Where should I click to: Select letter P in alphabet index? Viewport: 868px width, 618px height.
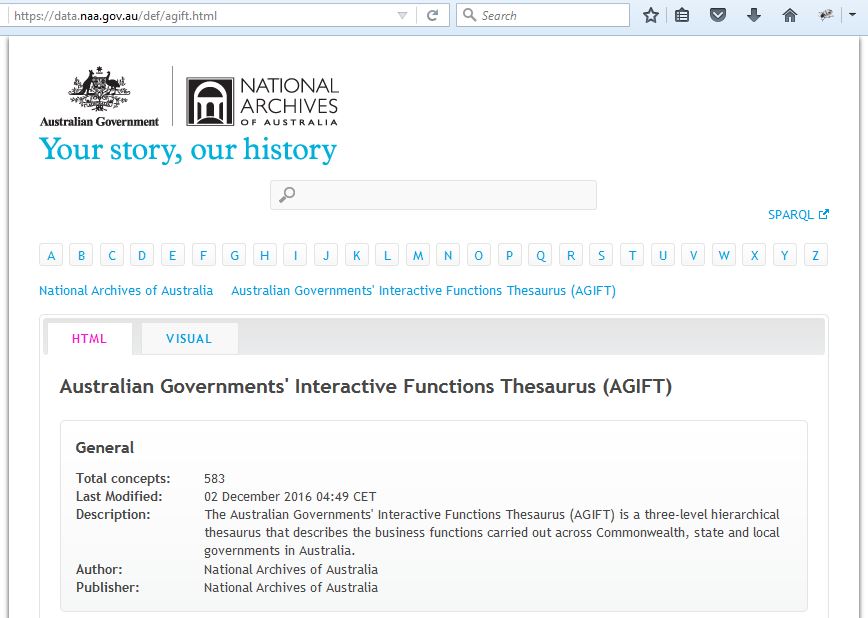(509, 255)
